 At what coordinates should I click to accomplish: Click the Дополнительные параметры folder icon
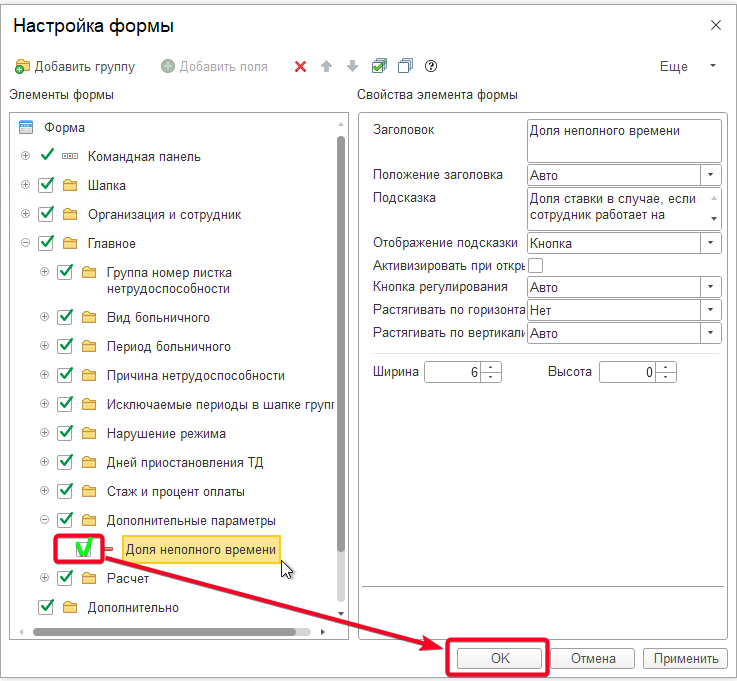(89, 520)
